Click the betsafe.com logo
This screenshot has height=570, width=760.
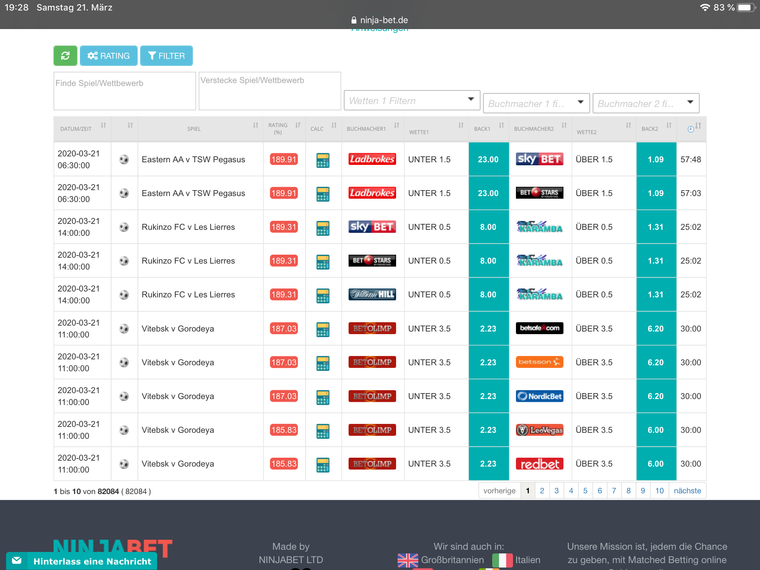tap(539, 328)
